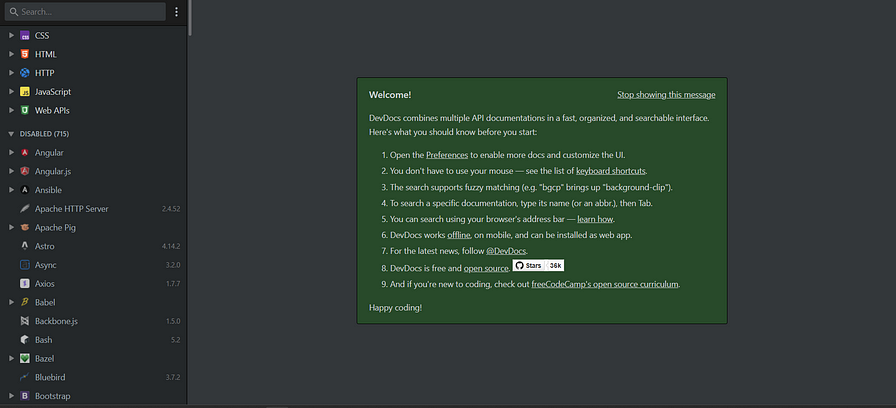Click the 36k stars count

point(556,266)
